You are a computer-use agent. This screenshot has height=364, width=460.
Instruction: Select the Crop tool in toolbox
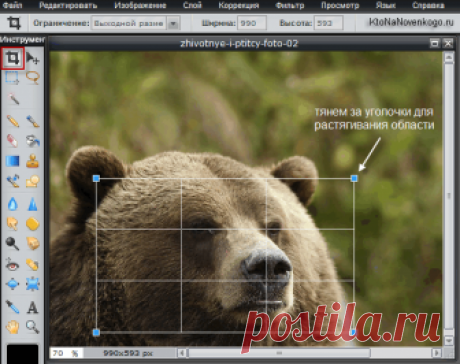[x=13, y=58]
